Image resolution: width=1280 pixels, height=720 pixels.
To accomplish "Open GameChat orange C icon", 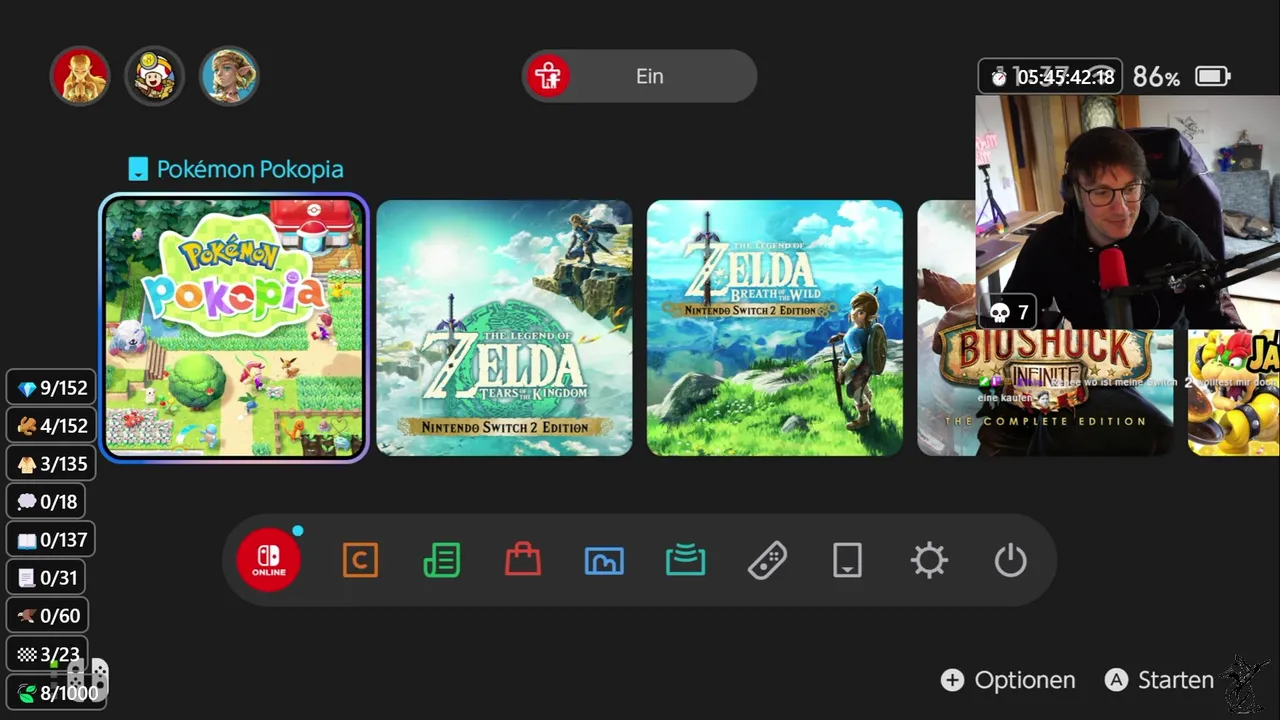I will (x=360, y=560).
